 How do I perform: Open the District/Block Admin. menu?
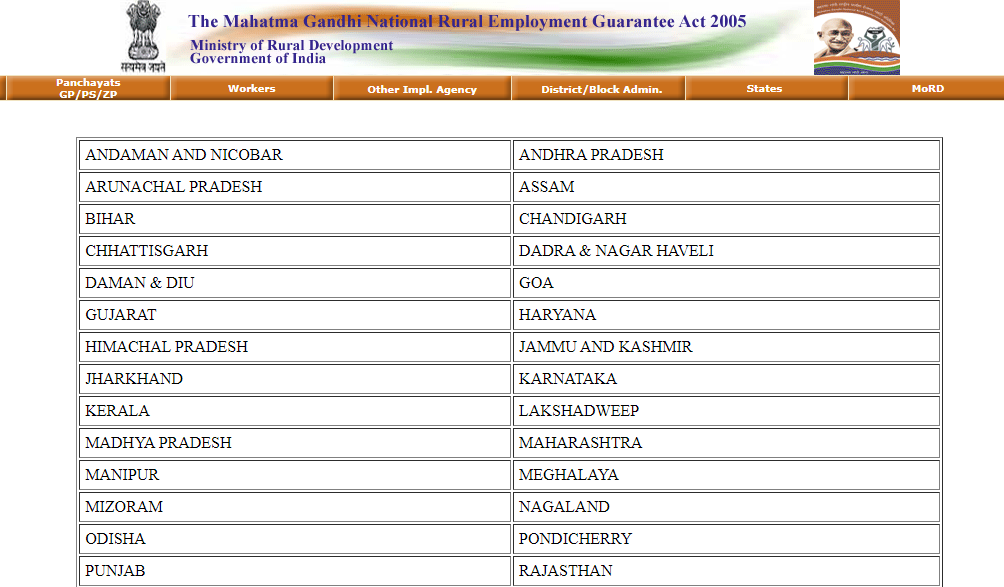pos(601,89)
